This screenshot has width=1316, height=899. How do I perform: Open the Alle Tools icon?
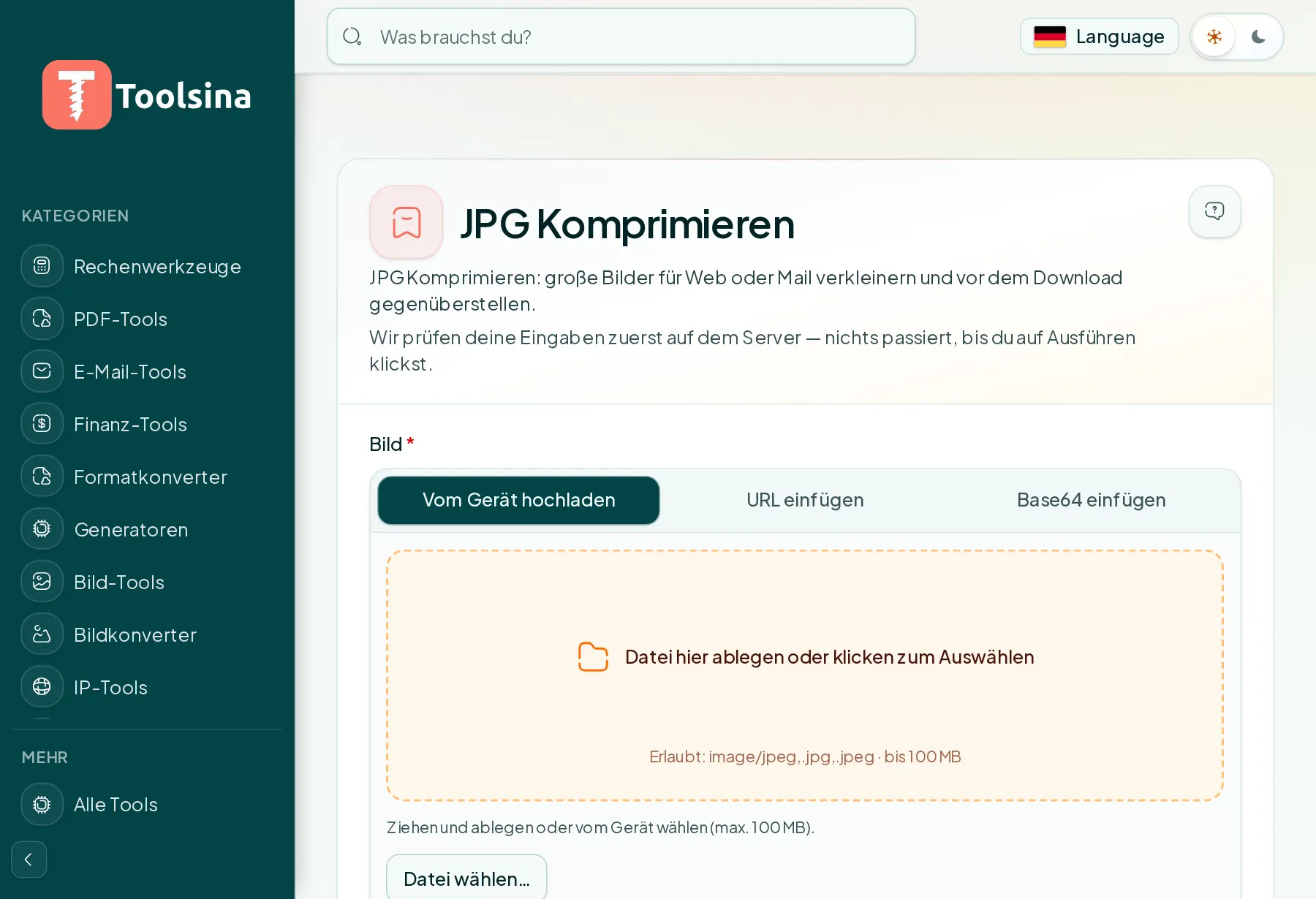42,804
